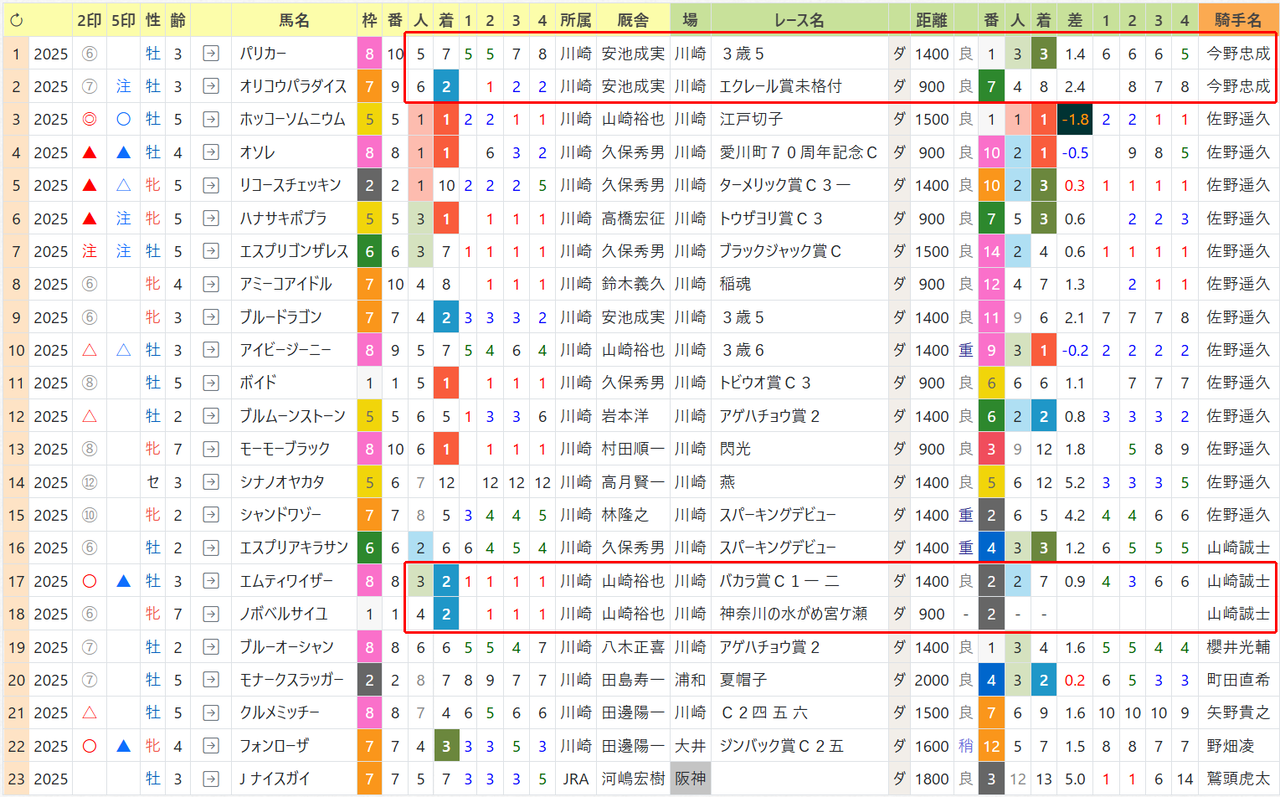This screenshot has height=797, width=1280.
Task: Click the 枠 column header
Action: 370,19
